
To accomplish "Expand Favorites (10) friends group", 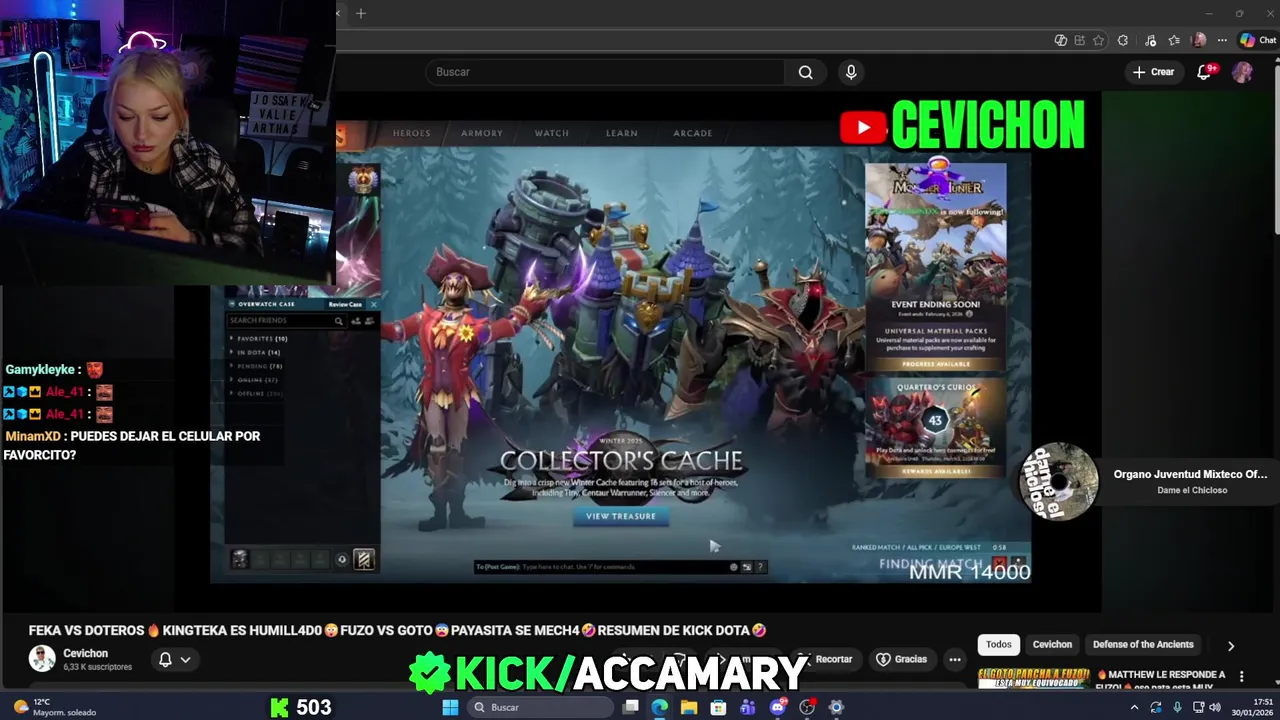I will pos(260,339).
